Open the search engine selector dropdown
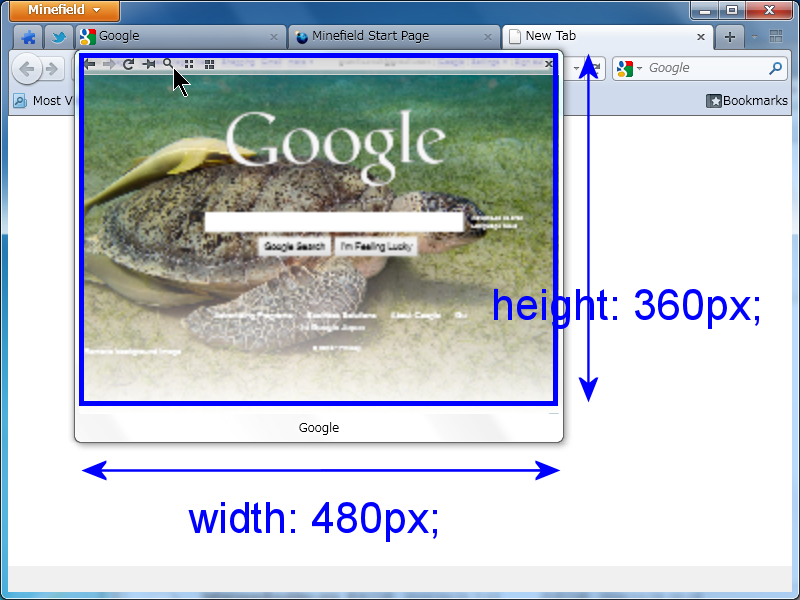This screenshot has height=600, width=800. (x=630, y=68)
